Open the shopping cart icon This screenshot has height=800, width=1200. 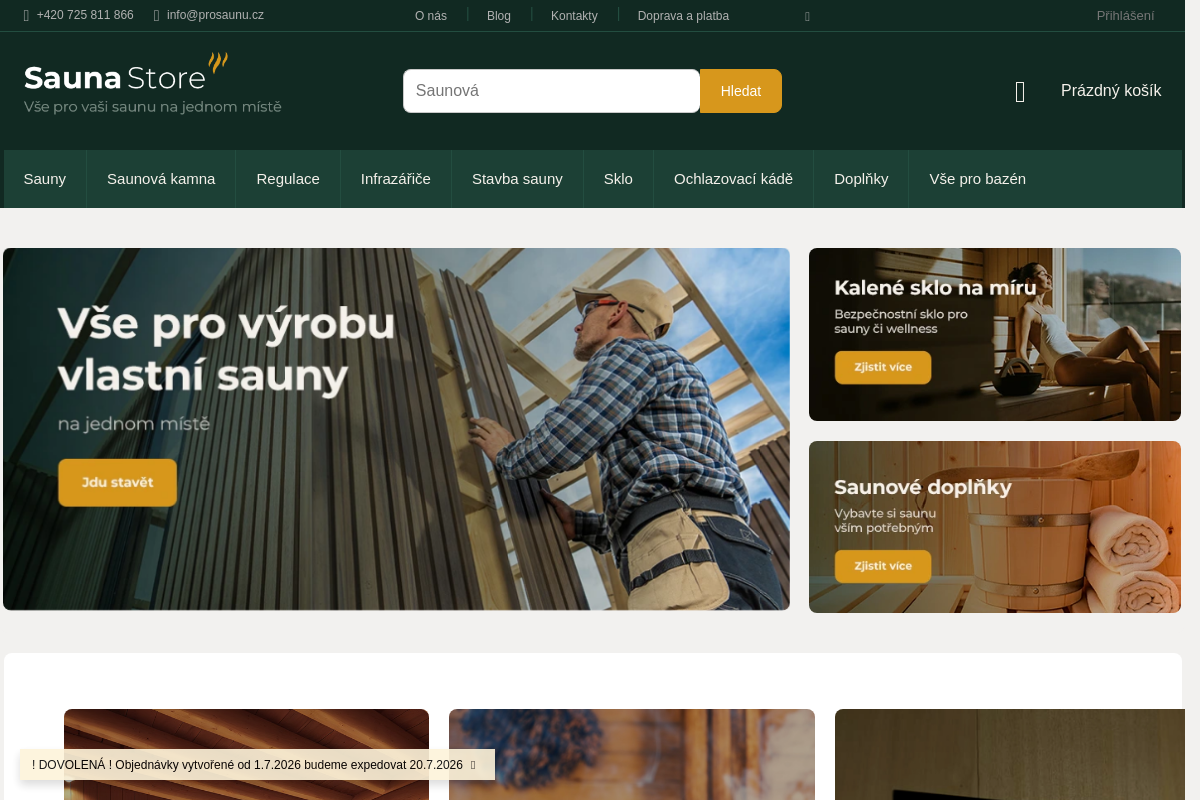tap(1020, 92)
